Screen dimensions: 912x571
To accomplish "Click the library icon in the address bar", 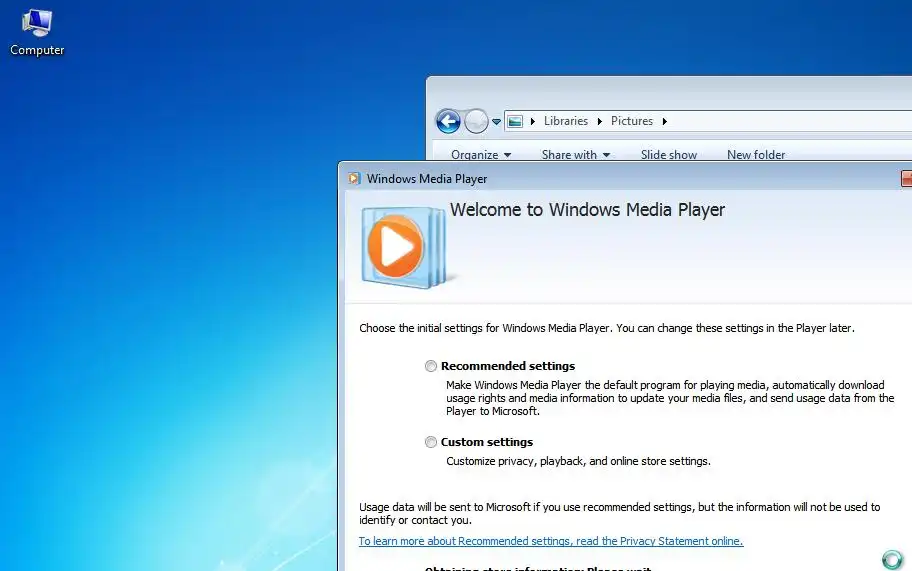I will [x=515, y=122].
